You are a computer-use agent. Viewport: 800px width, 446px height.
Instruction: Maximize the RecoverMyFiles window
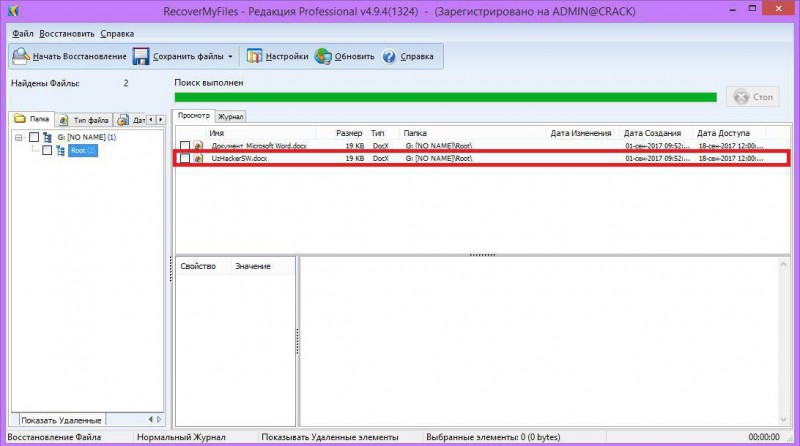pos(752,9)
